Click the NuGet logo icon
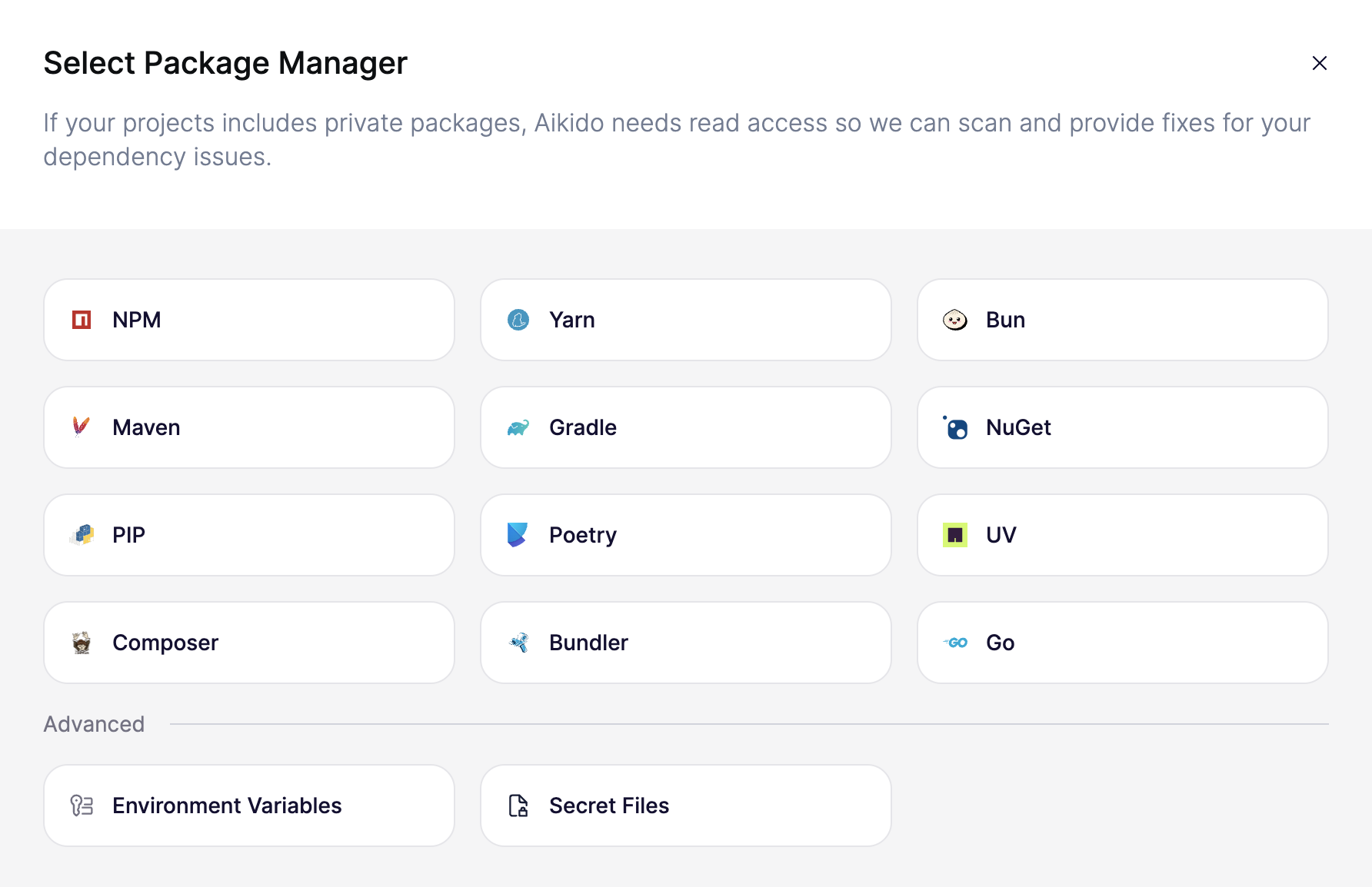The image size is (1372, 887). click(956, 427)
